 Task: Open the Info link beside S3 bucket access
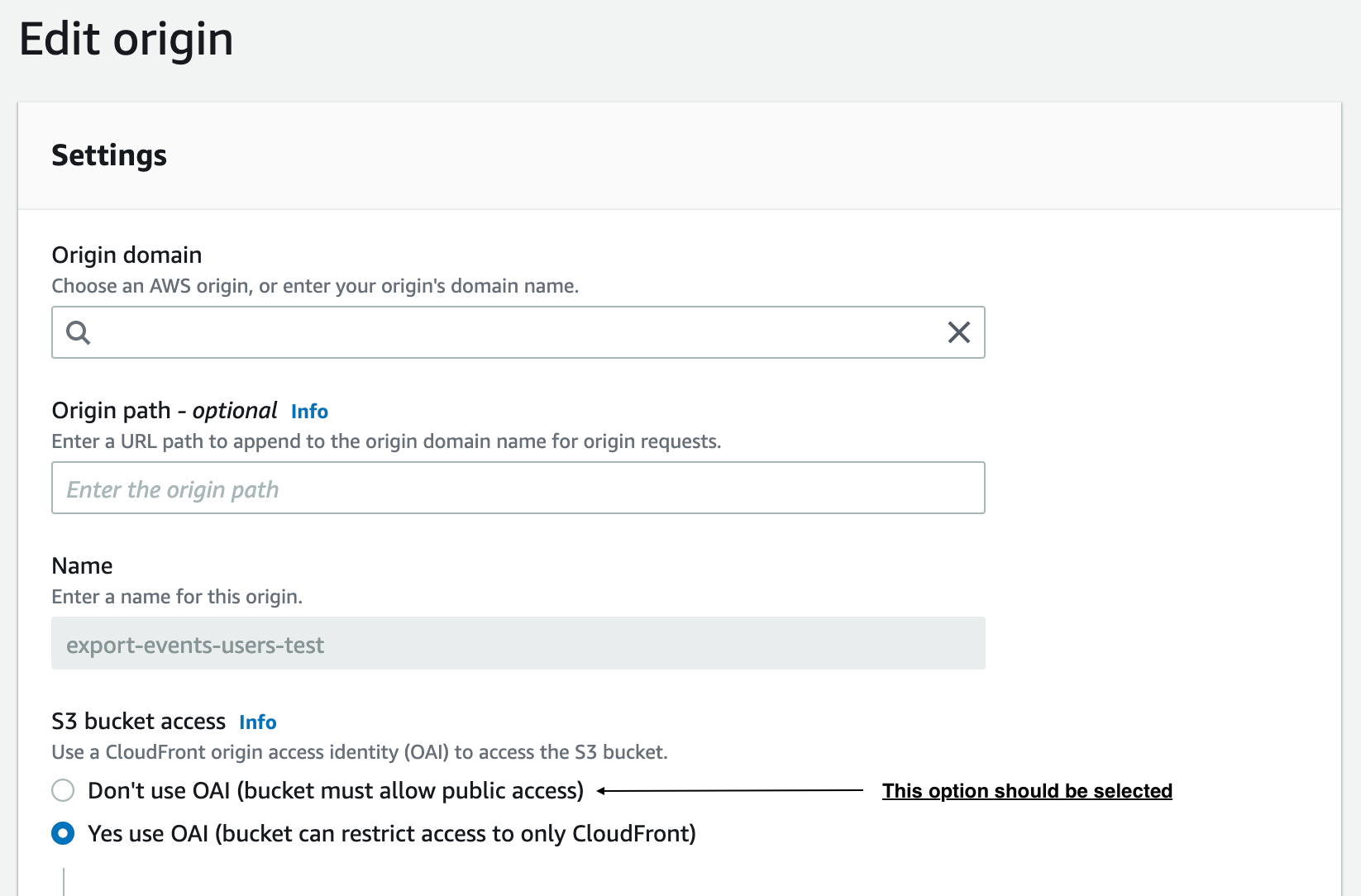click(257, 722)
